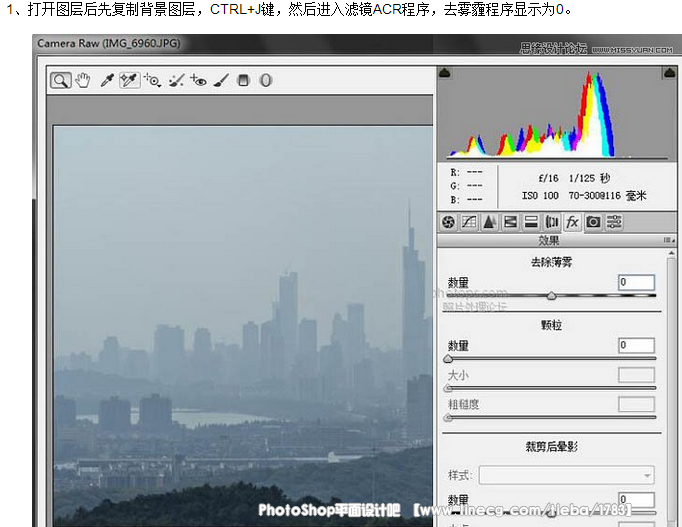Open the Presets panel tab
This screenshot has width=682, height=527.
(614, 222)
